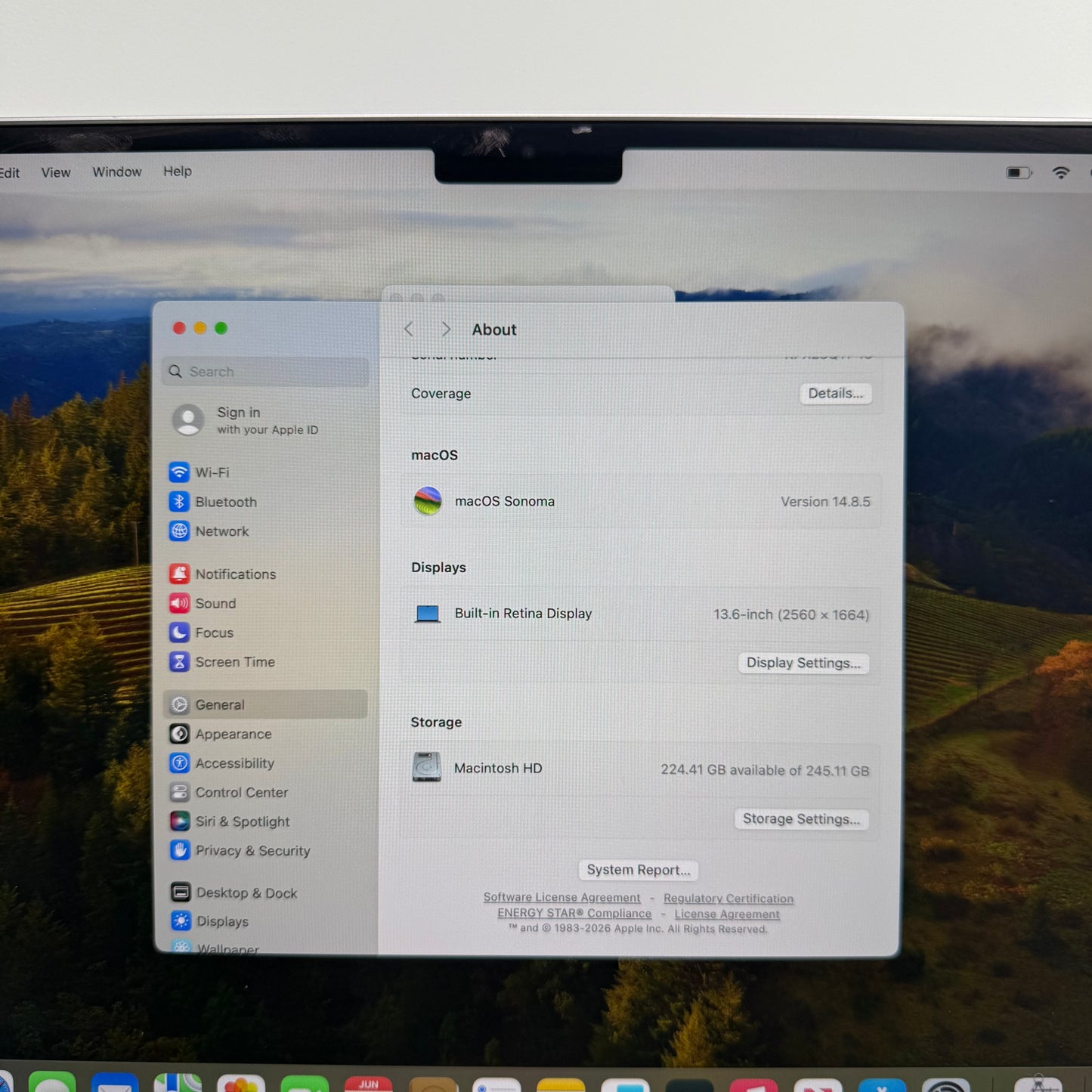Viewport: 1092px width, 1092px height.
Task: Click the Search field in sidebar
Action: (266, 372)
